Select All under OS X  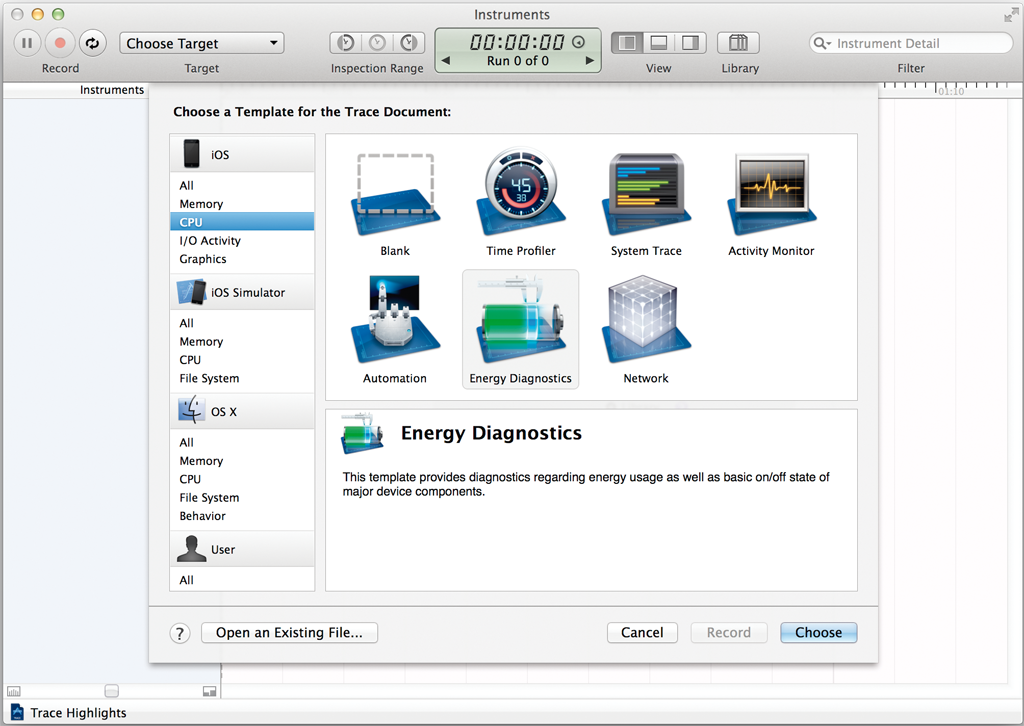(x=242, y=442)
